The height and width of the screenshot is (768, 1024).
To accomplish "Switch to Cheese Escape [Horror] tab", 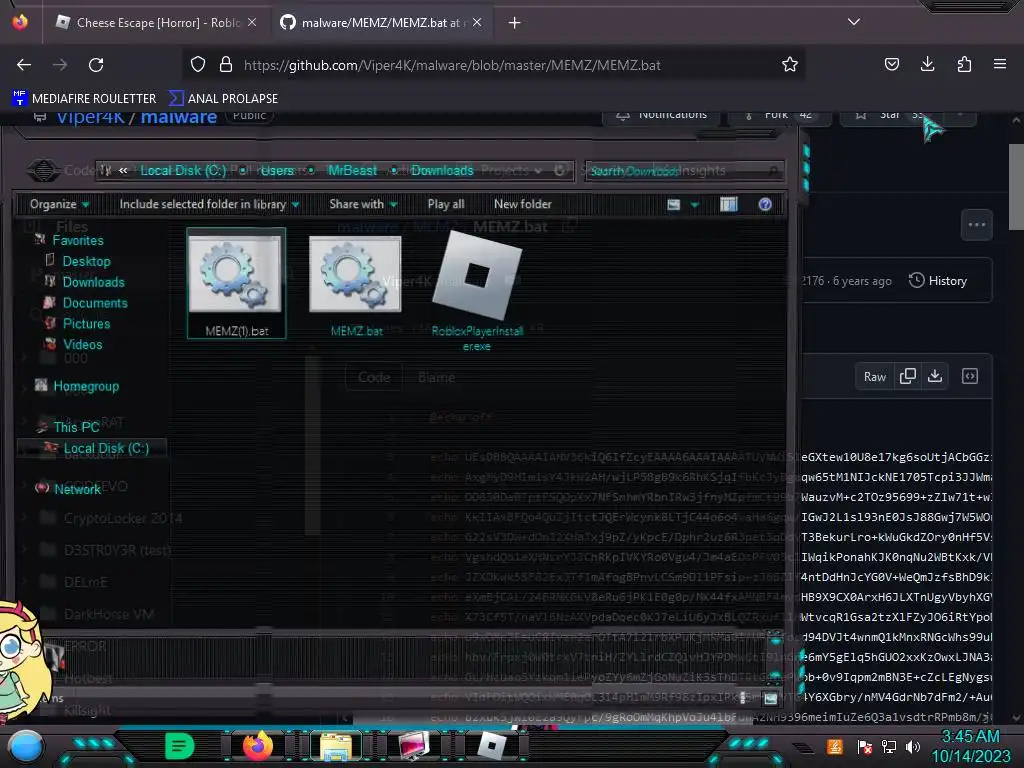I will coord(157,23).
